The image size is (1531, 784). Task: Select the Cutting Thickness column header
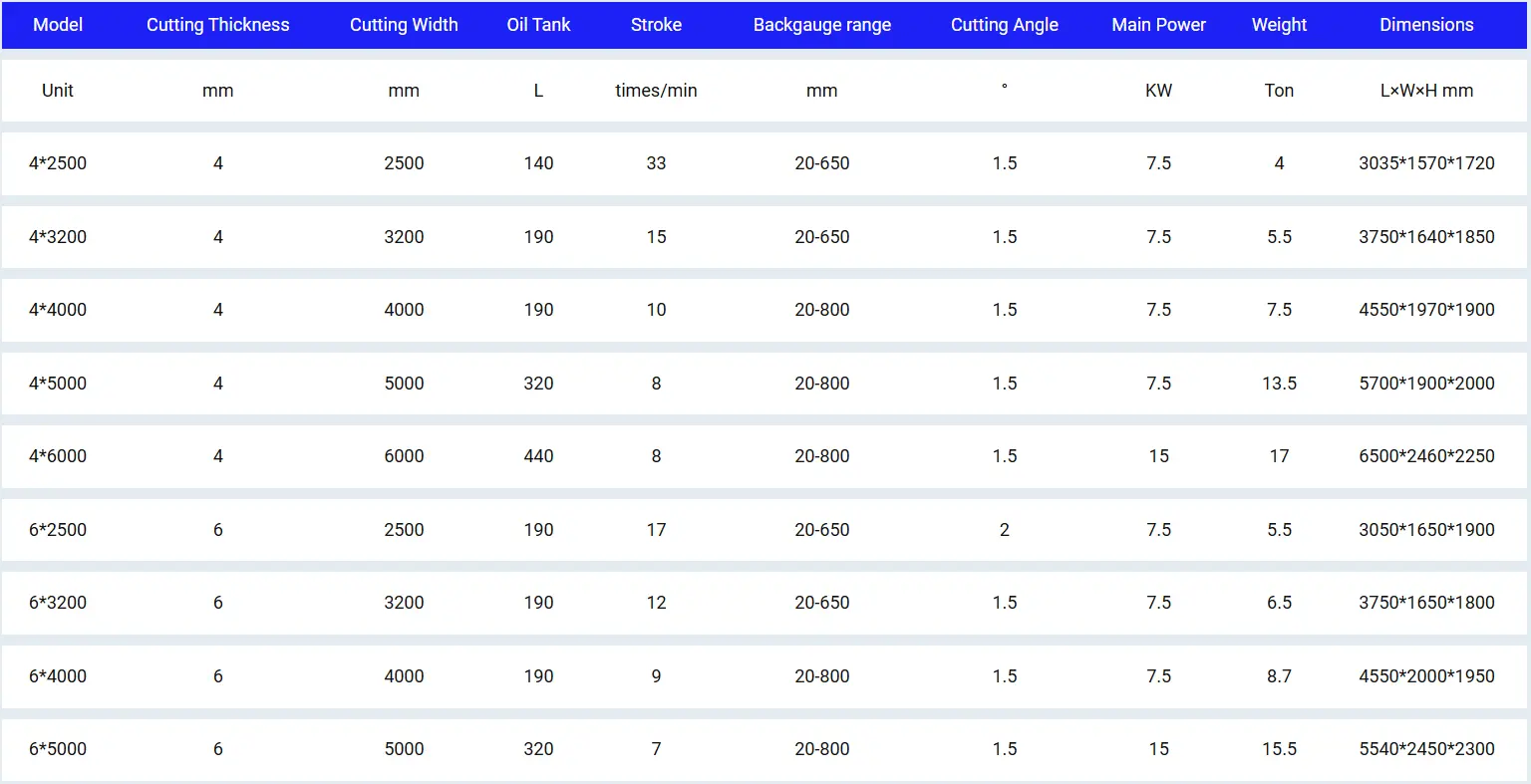pyautogui.click(x=217, y=25)
